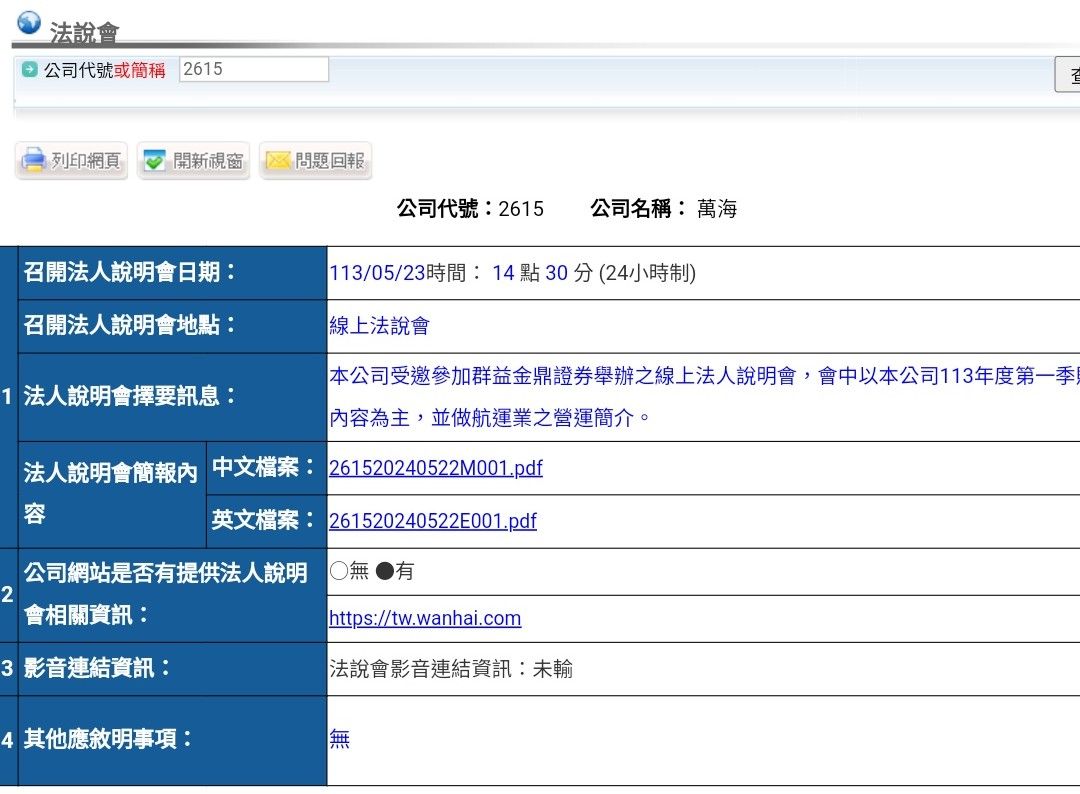Click the 召開法人說明會日期 header cell
This screenshot has width=1080, height=794.
click(x=131, y=272)
